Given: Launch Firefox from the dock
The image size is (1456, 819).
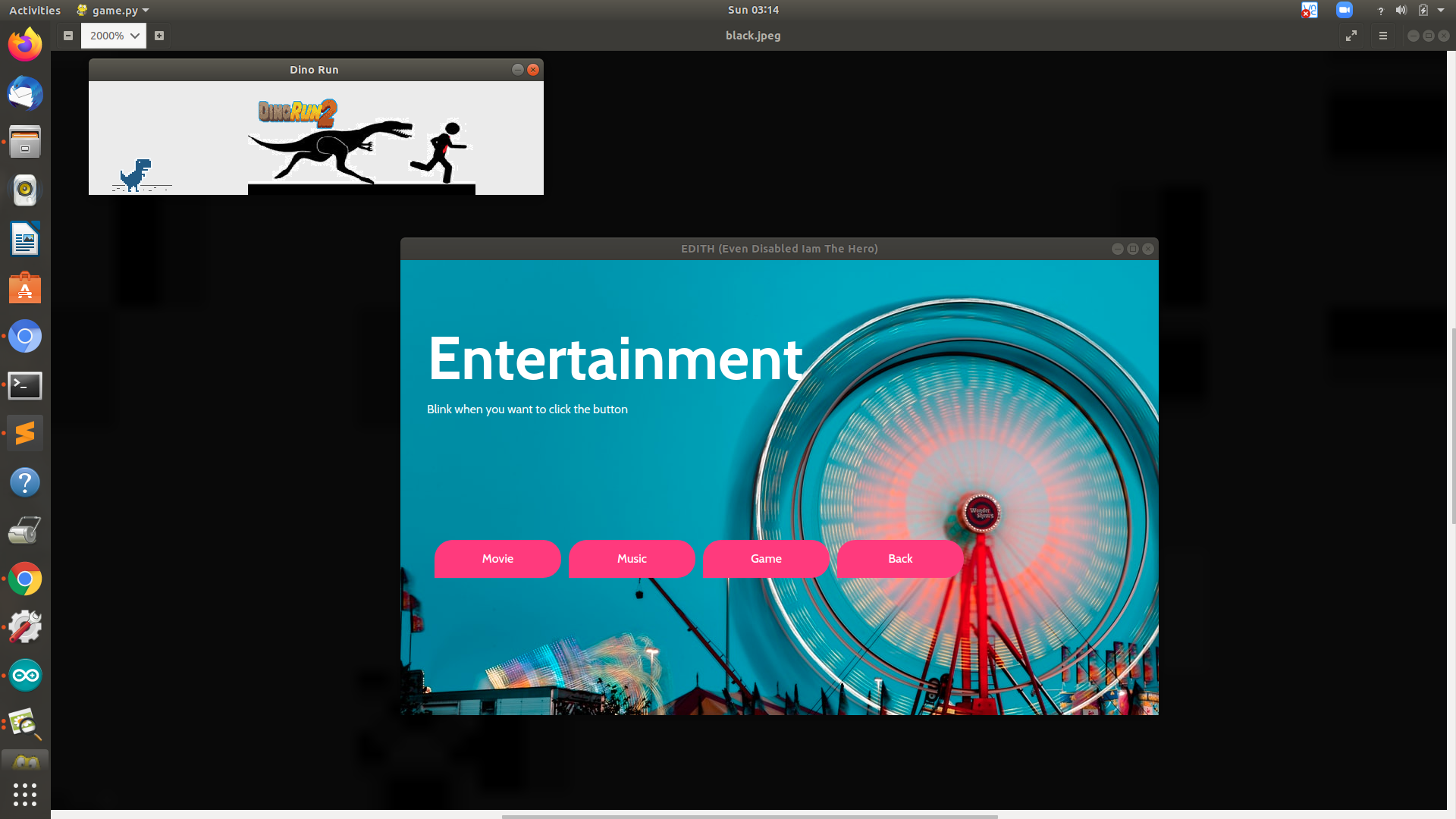Looking at the screenshot, I should point(25,45).
